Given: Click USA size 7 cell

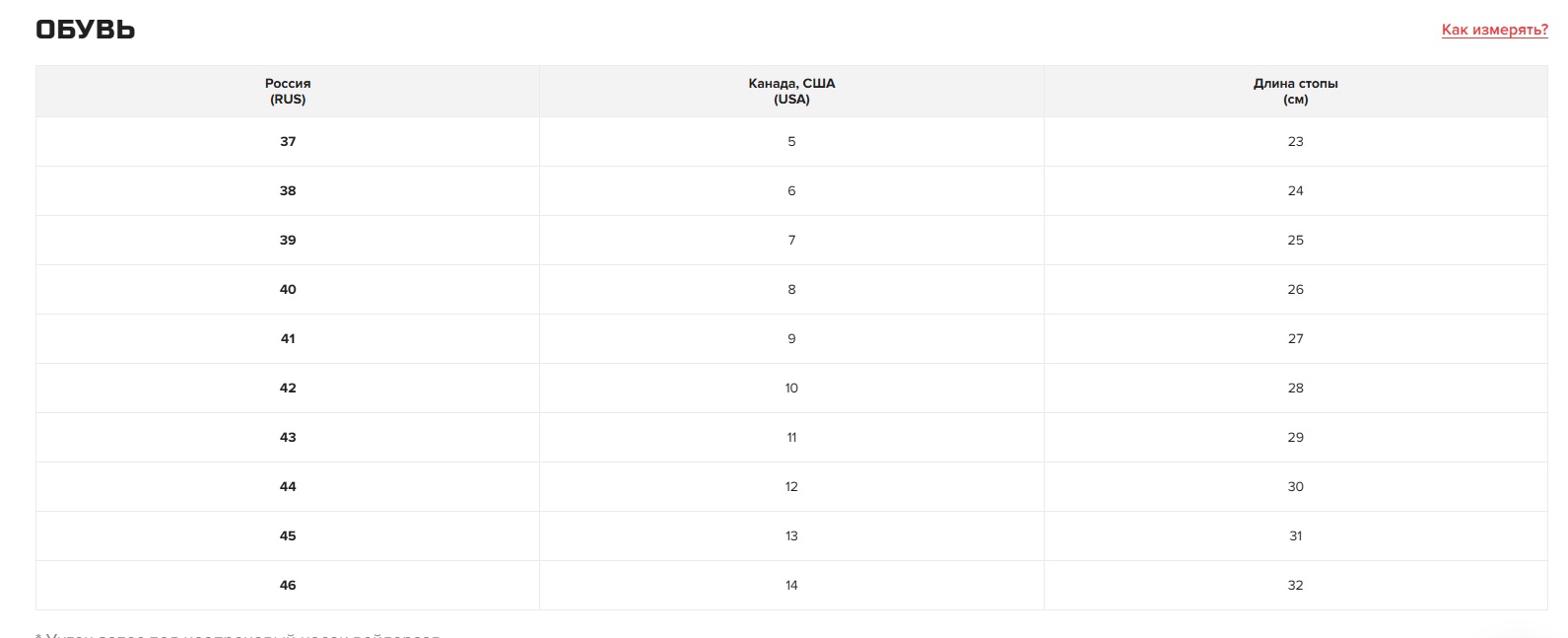Looking at the screenshot, I should [x=791, y=241].
